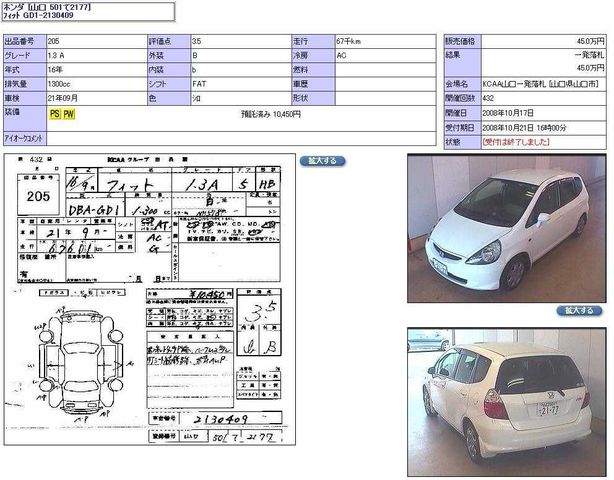Select the auction date 2008年10月17日
The height and width of the screenshot is (480, 614).
coord(508,113)
